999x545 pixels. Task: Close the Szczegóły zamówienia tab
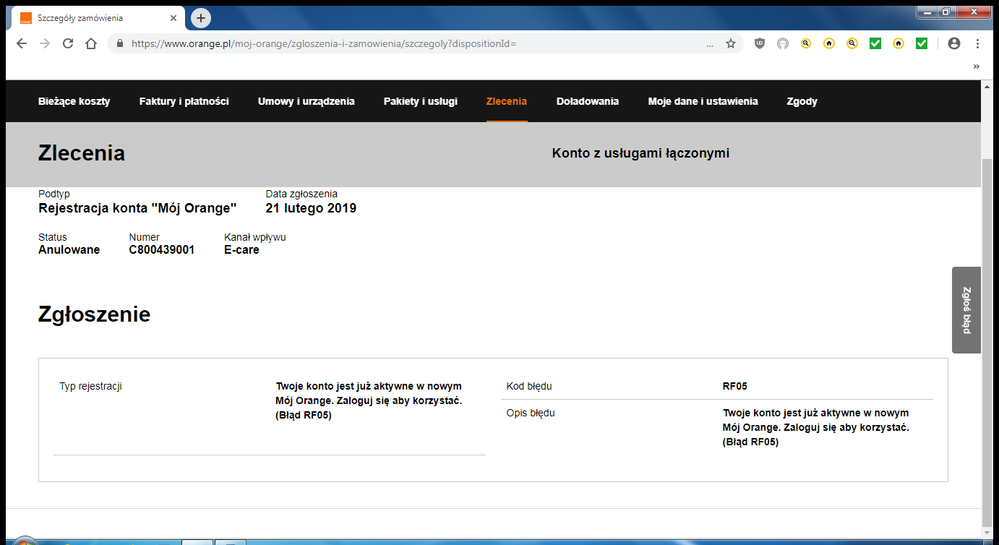[173, 18]
